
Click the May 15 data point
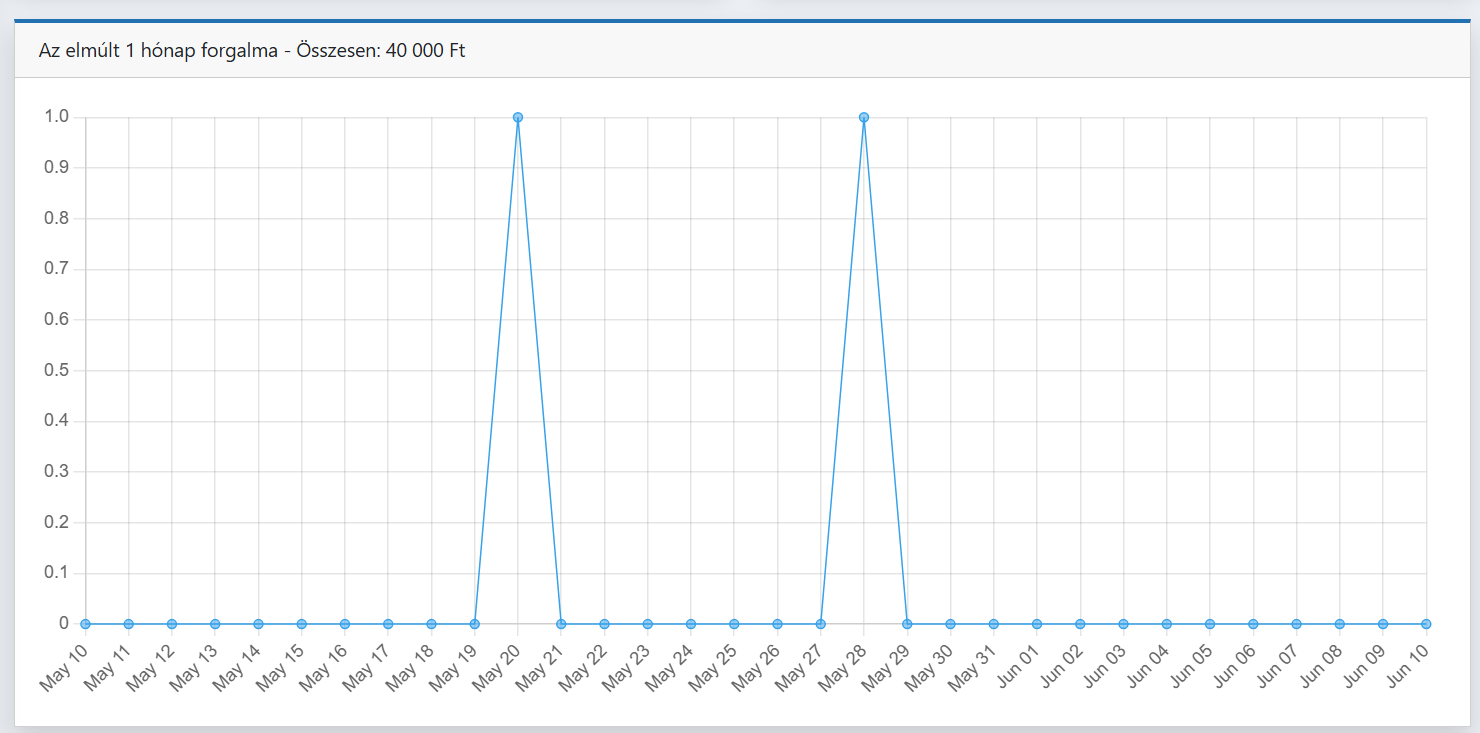[x=301, y=624]
